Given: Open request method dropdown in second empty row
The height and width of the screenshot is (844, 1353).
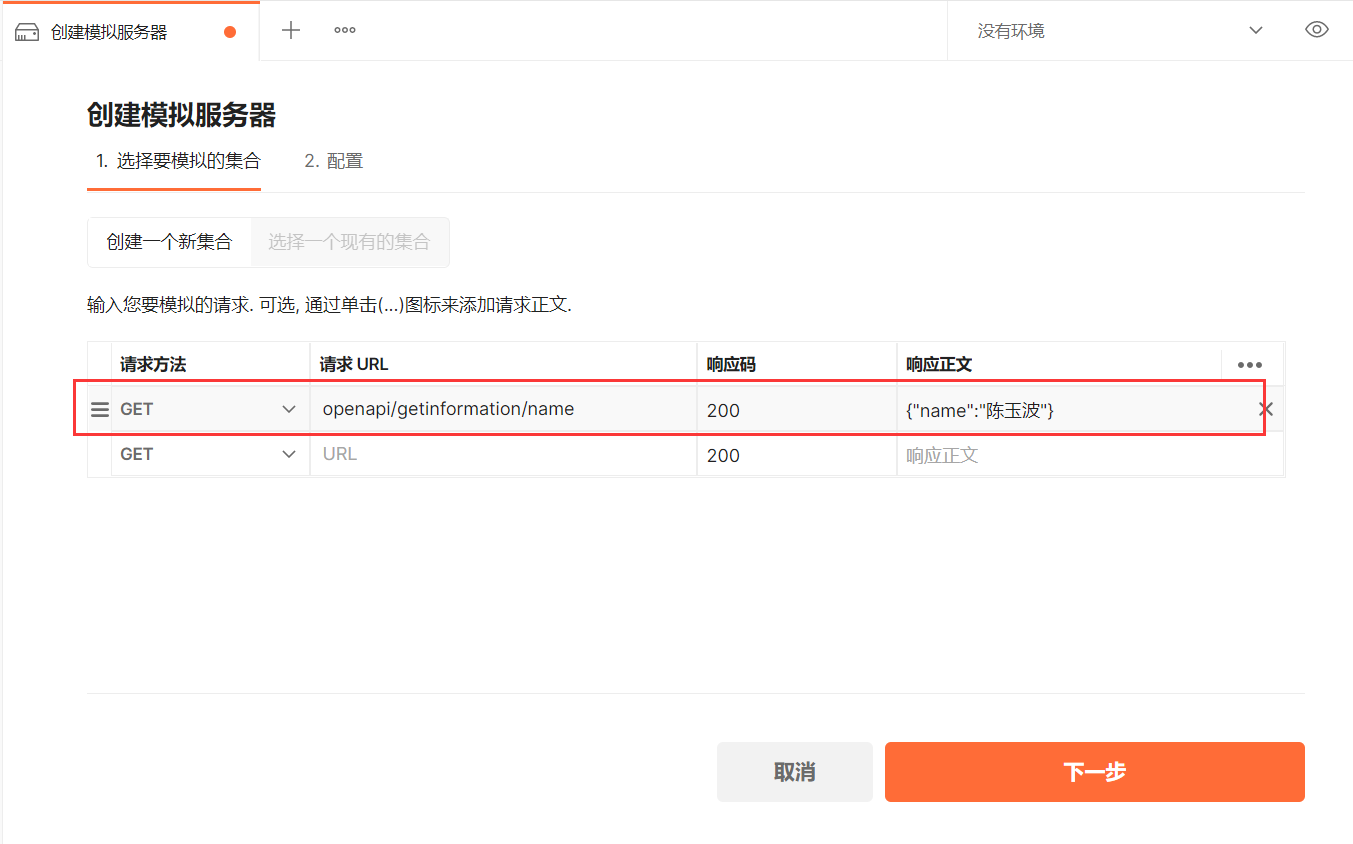Looking at the screenshot, I should tap(209, 454).
